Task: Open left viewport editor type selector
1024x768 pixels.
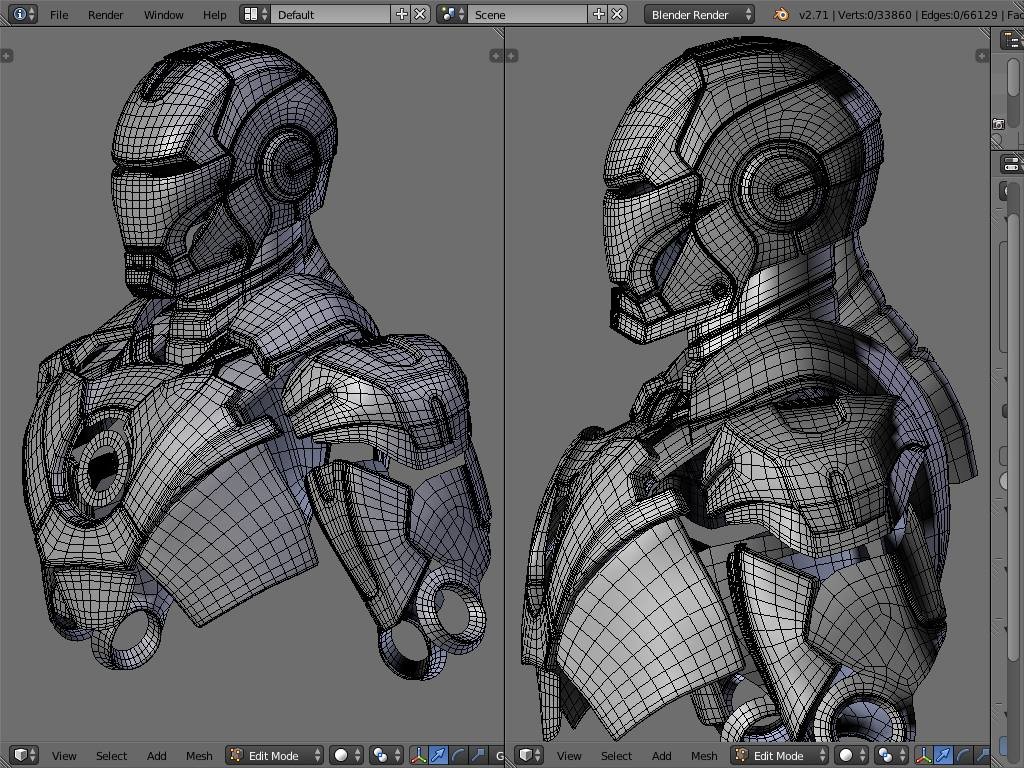Action: coord(24,755)
